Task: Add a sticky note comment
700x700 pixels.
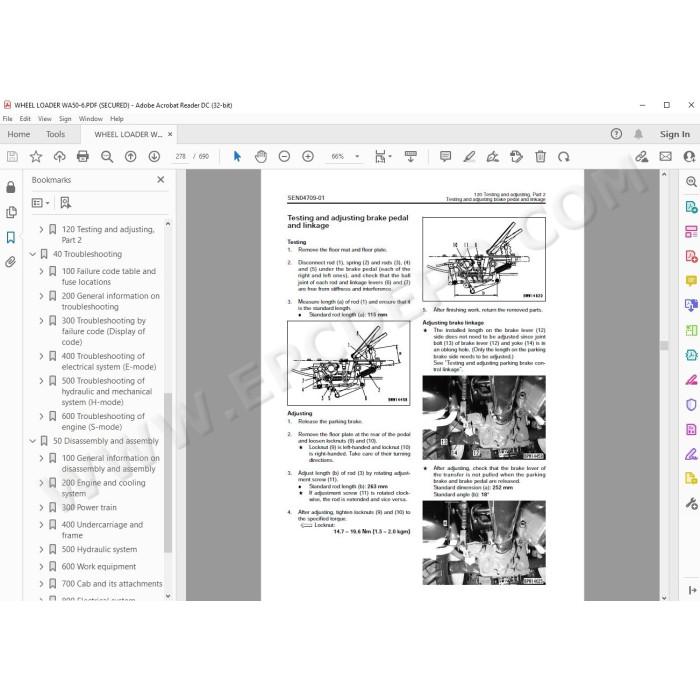Action: (x=445, y=157)
